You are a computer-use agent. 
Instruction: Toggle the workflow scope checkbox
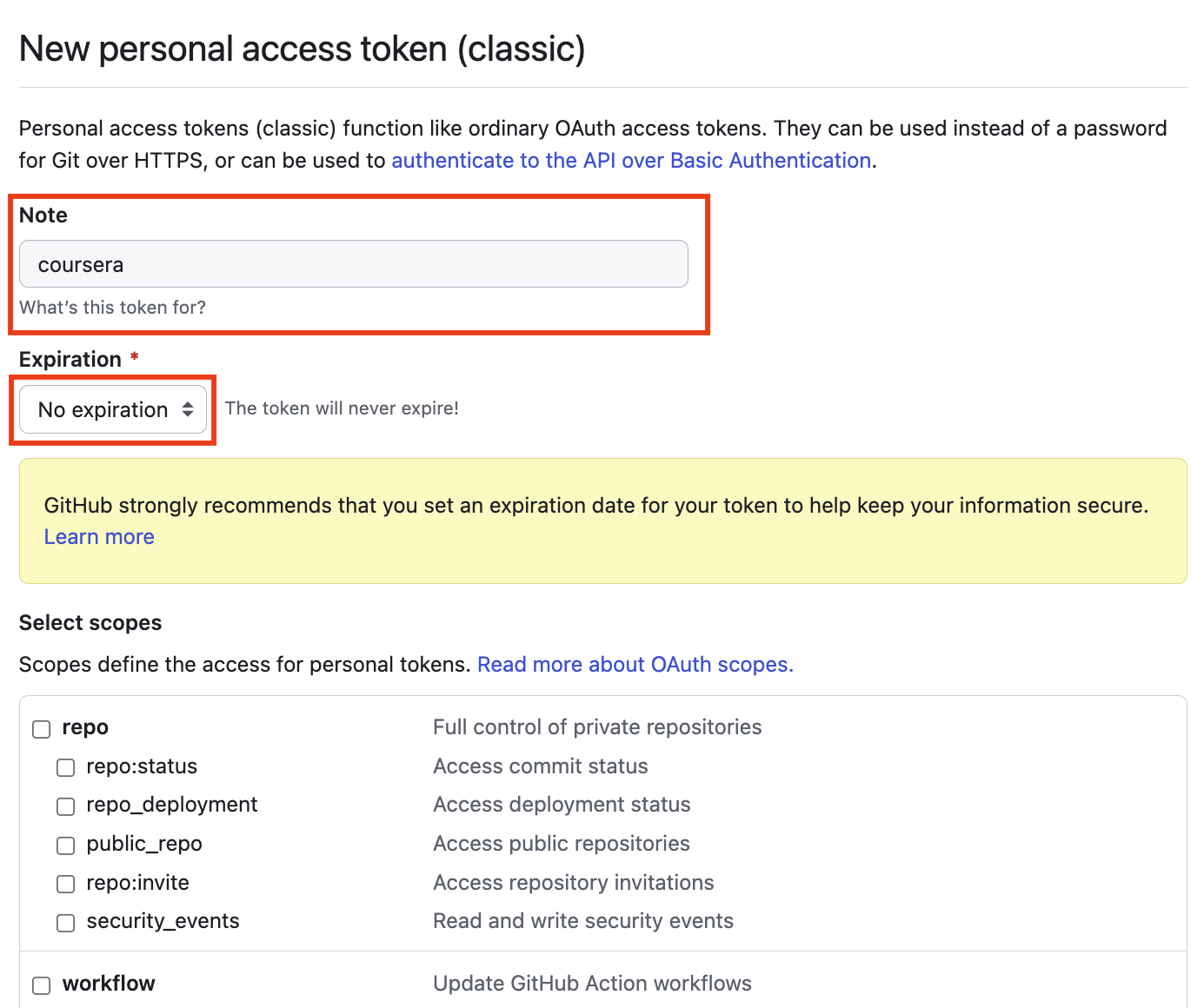42,985
